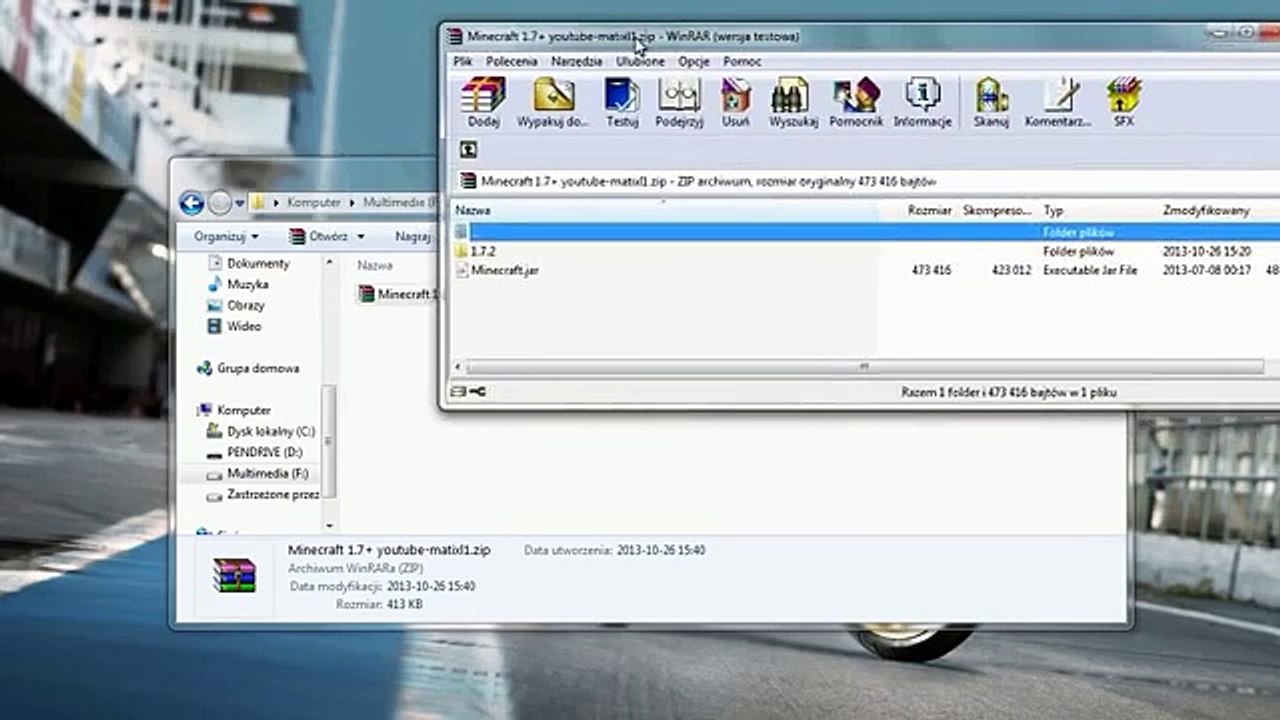Open the Plik menu
Viewport: 1280px width, 720px height.
tap(463, 61)
